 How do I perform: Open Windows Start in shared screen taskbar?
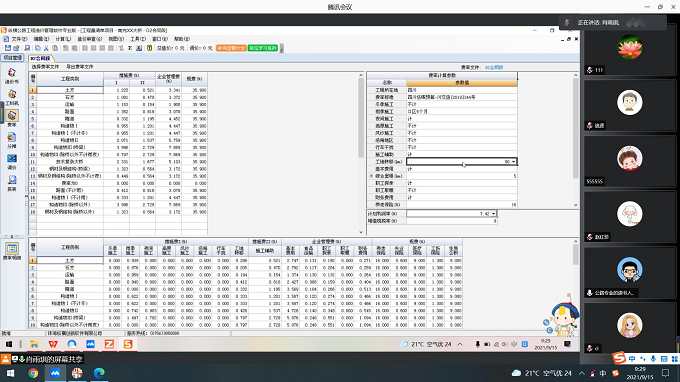[9, 344]
